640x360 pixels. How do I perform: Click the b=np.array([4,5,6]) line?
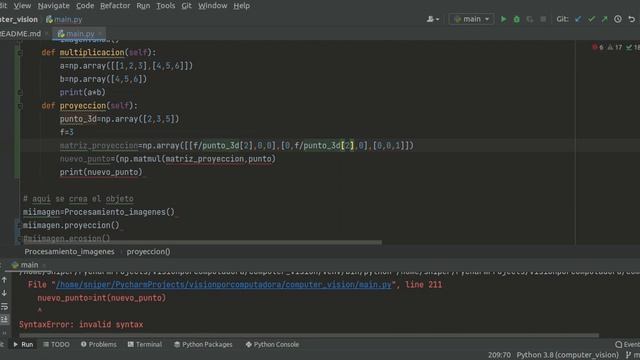coord(103,79)
